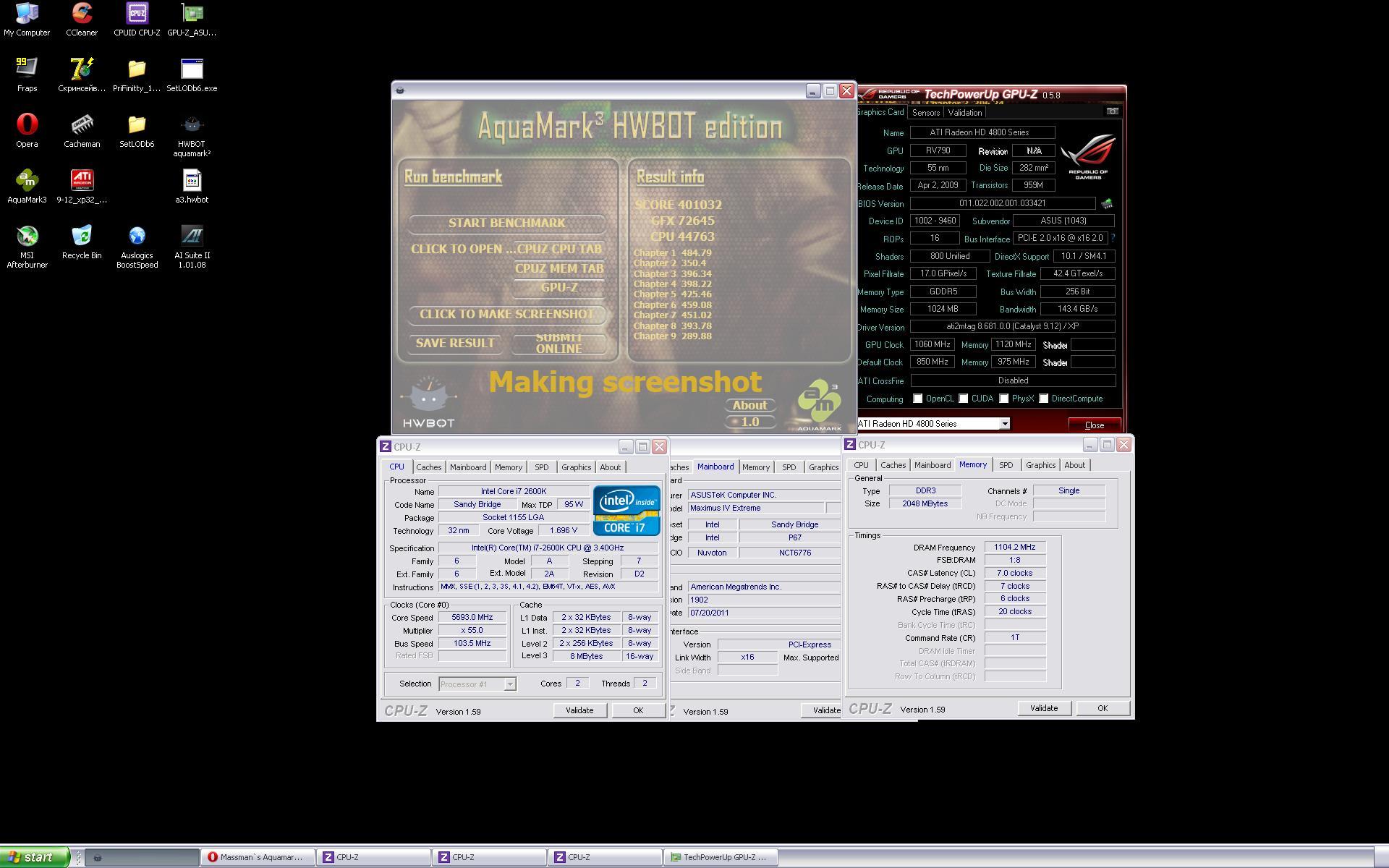This screenshot has width=1389, height=868.
Task: Open About in AquaMark window
Action: point(749,405)
